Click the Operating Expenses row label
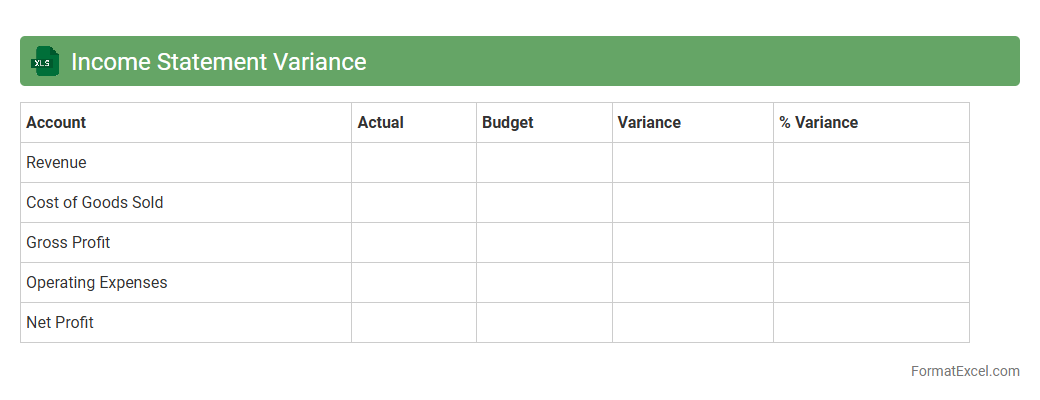This screenshot has width=1040, height=400. coord(97,283)
